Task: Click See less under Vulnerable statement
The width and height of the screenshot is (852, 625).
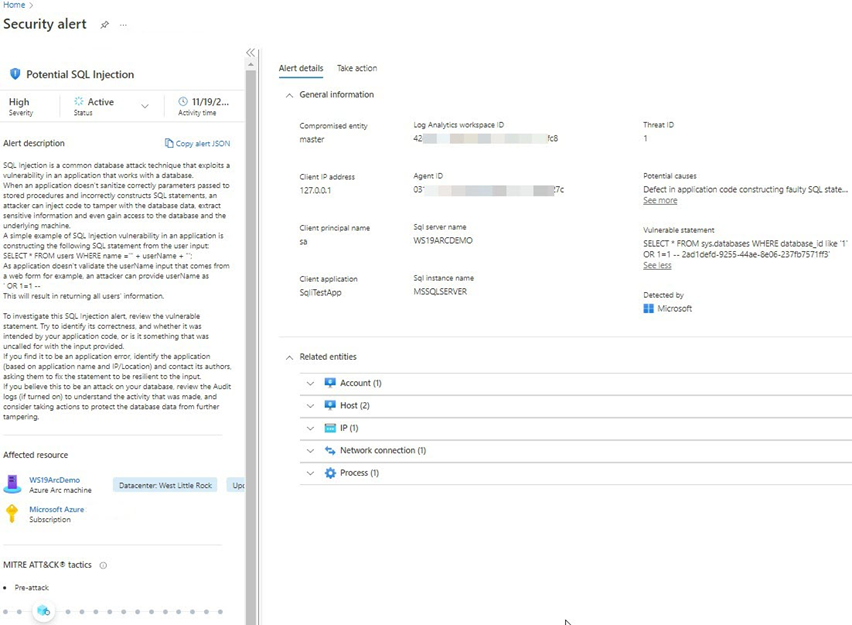Action: click(x=657, y=266)
